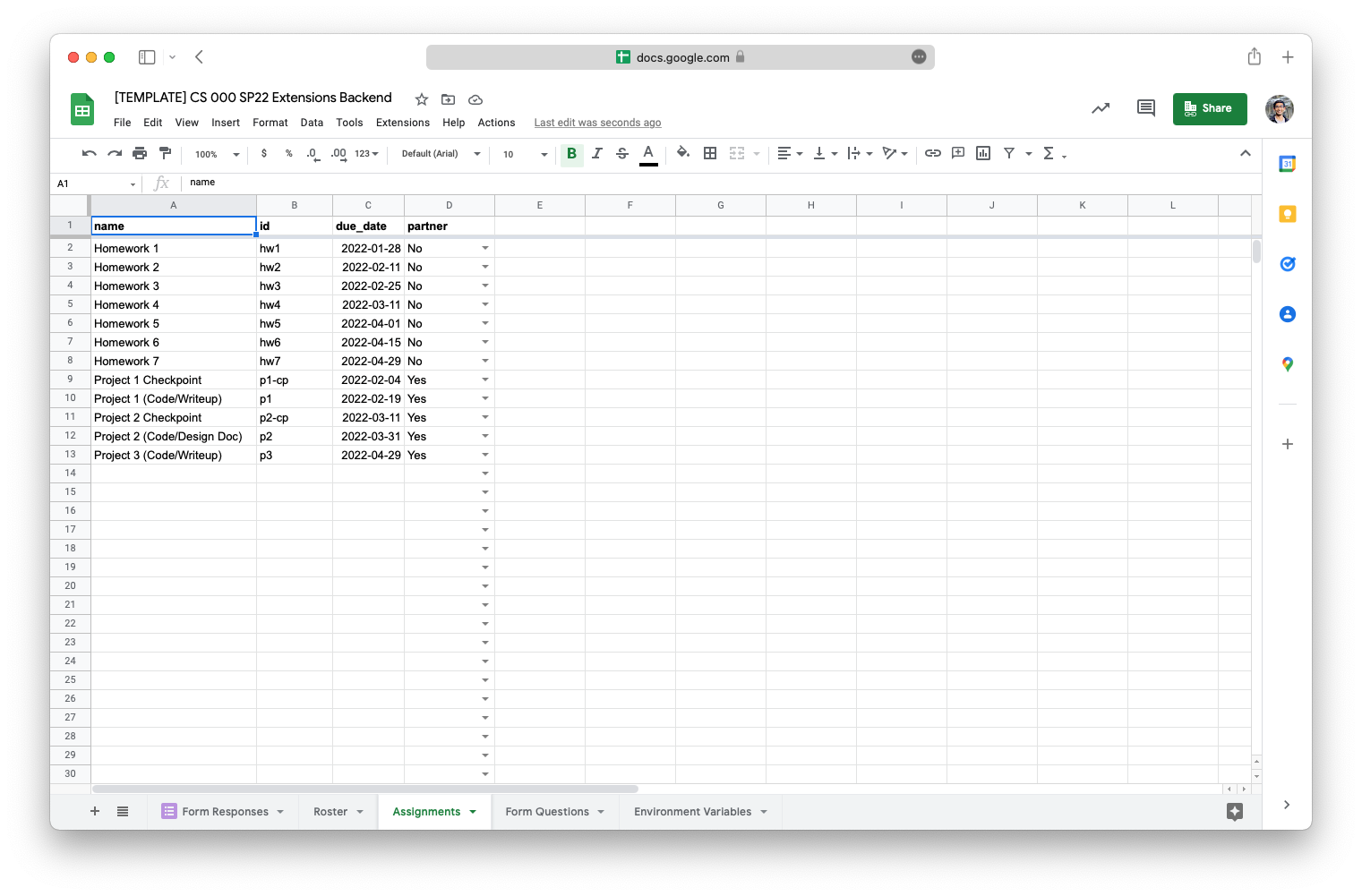Move document with folder icon
Screen dimensions: 1362x896
(x=449, y=99)
